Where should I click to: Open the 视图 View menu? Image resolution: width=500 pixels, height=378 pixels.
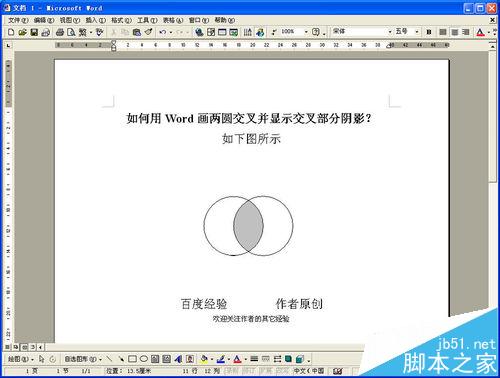point(70,20)
